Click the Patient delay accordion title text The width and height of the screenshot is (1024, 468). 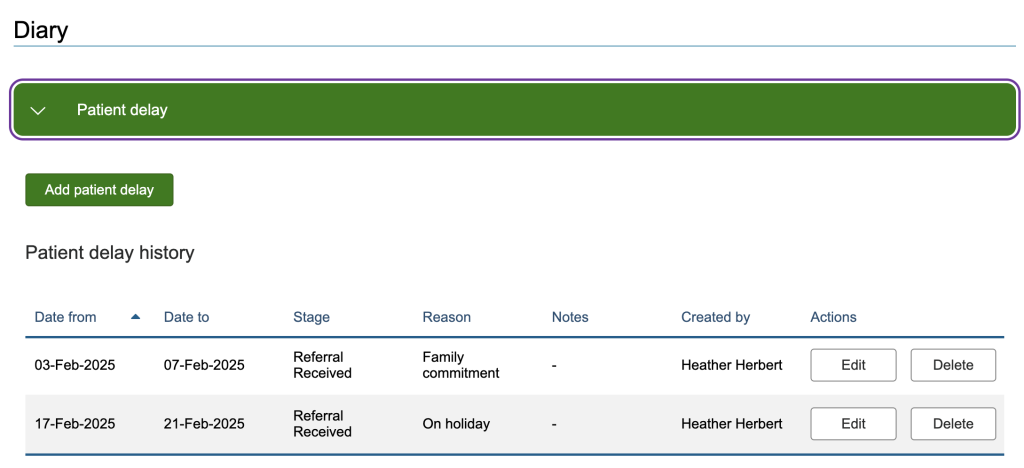[122, 110]
